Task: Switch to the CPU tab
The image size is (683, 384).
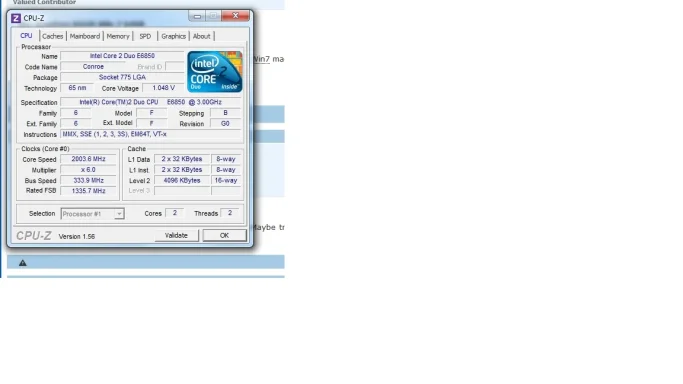Action: [x=26, y=36]
